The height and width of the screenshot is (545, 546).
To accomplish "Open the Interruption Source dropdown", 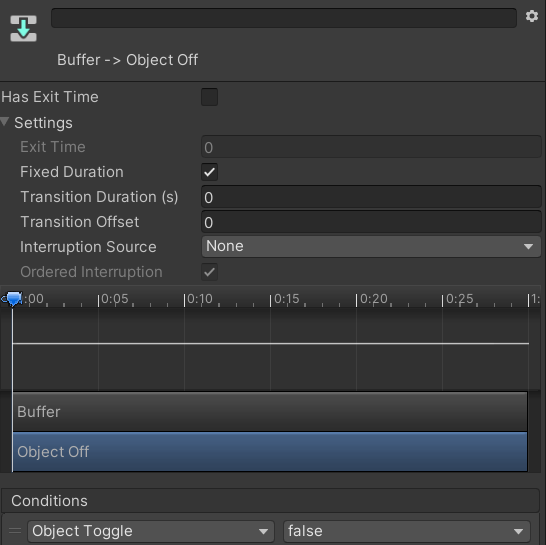I will coord(371,247).
